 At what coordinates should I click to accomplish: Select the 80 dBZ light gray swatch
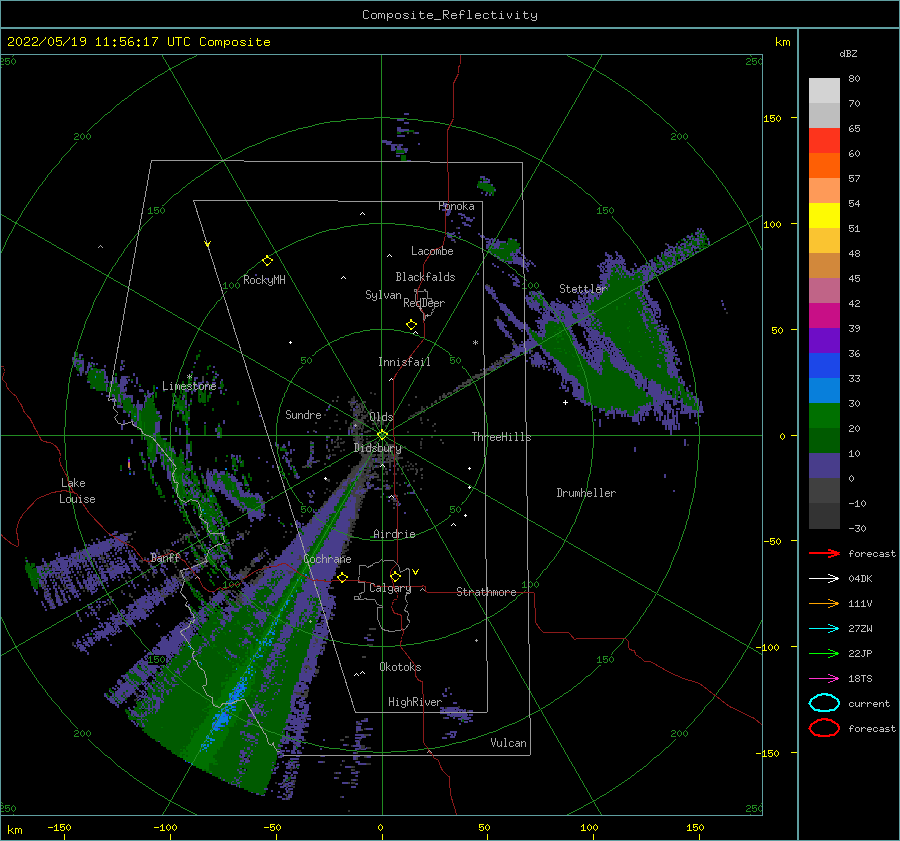(824, 90)
